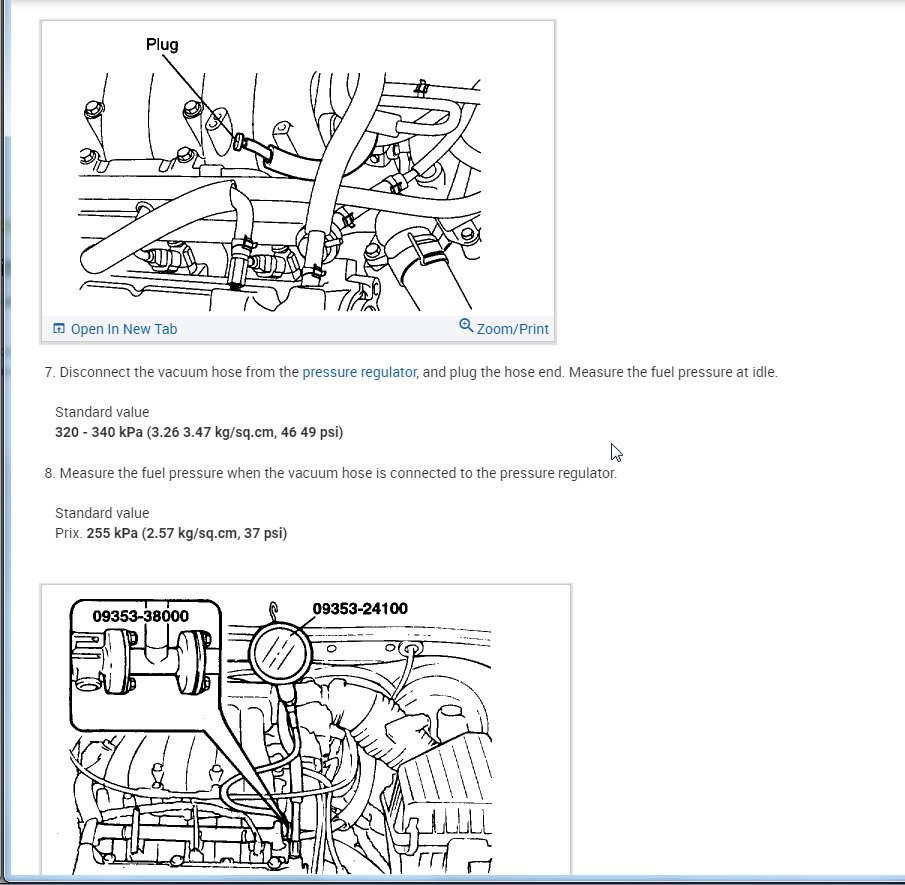The width and height of the screenshot is (905, 885).
Task: Click the Open In New Tab icon
Action: [59, 328]
